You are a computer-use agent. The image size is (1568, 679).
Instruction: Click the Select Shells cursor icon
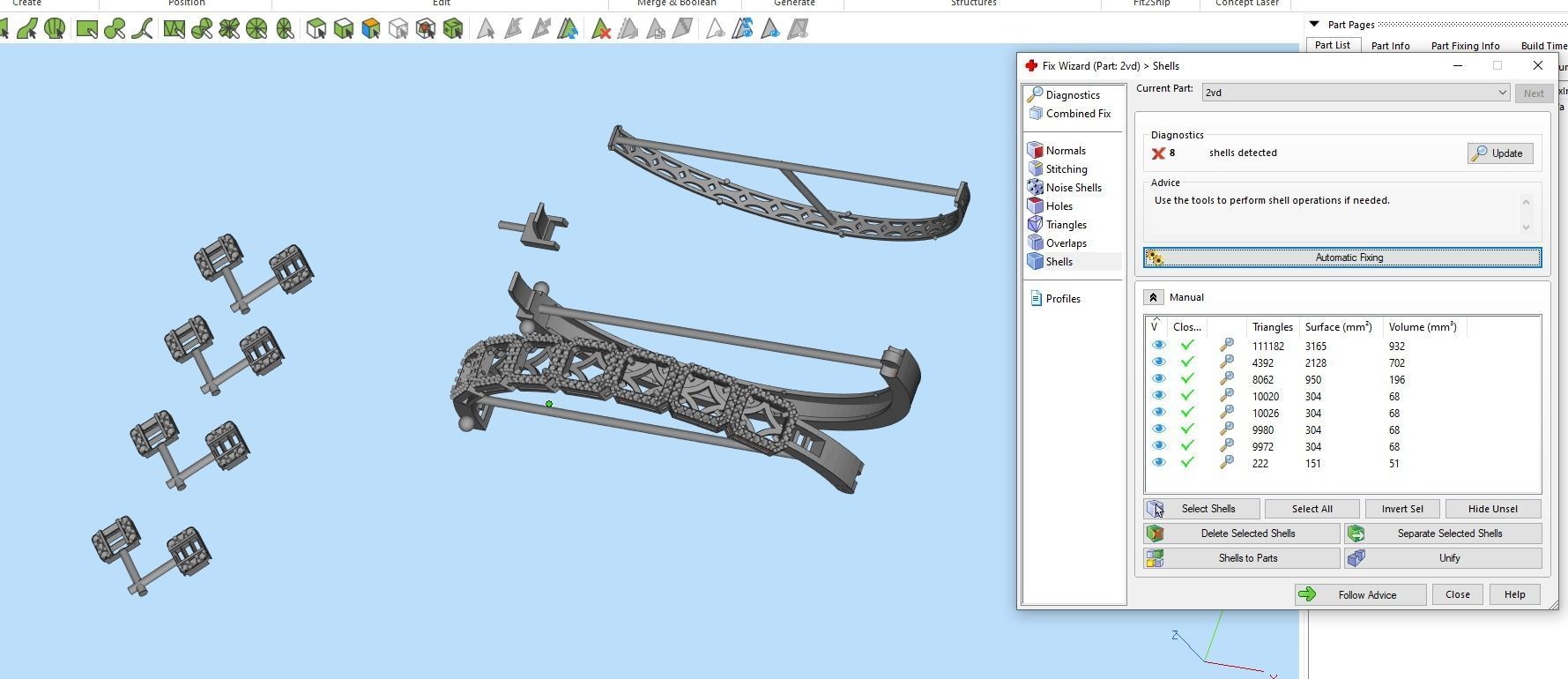1155,509
